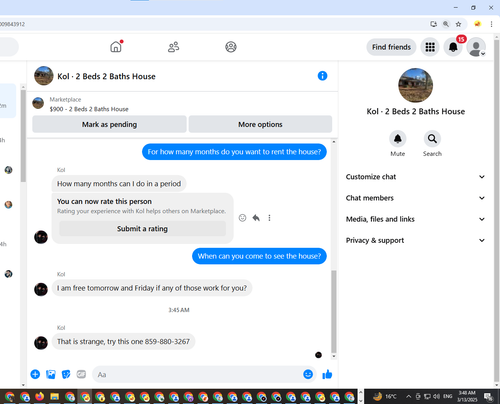Image resolution: width=500 pixels, height=404 pixels.
Task: Choose a sticker icon in composer
Action: 66,374
